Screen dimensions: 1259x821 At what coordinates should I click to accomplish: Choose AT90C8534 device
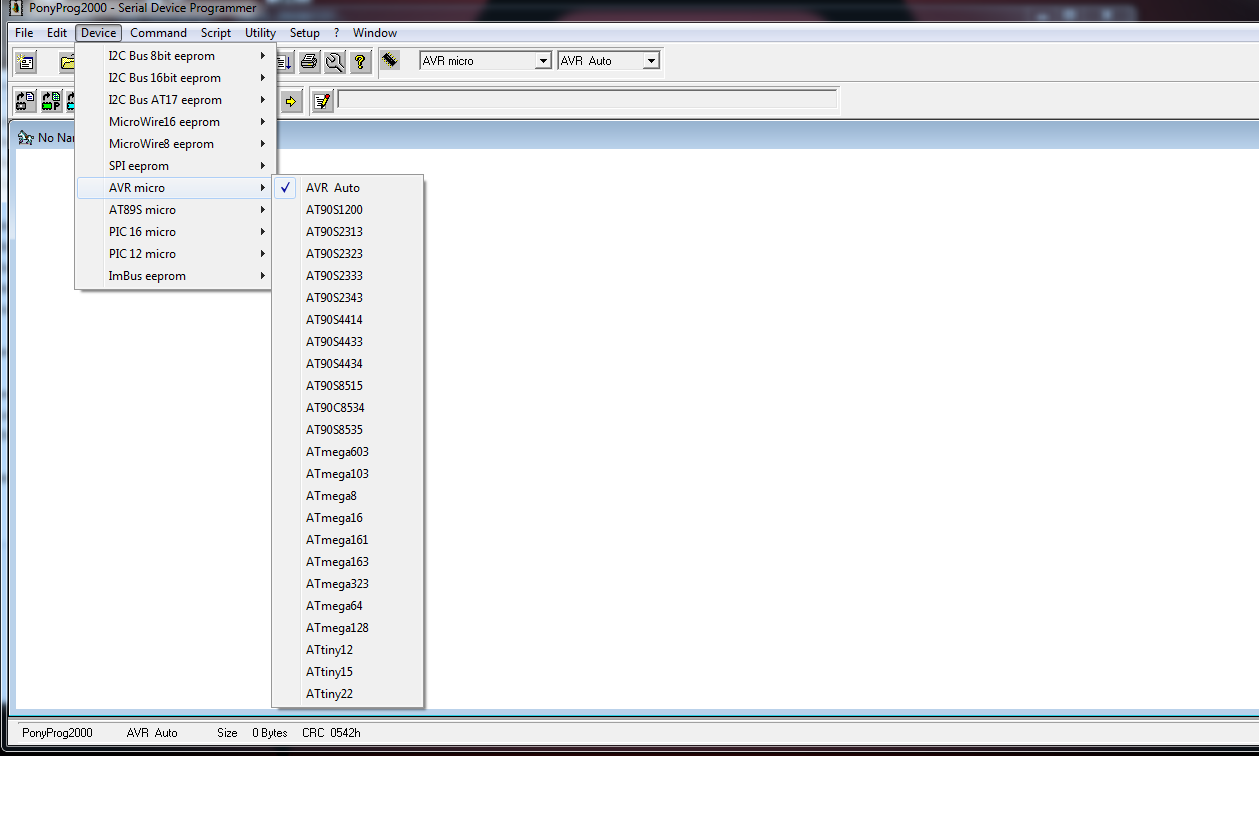[x=348, y=408]
